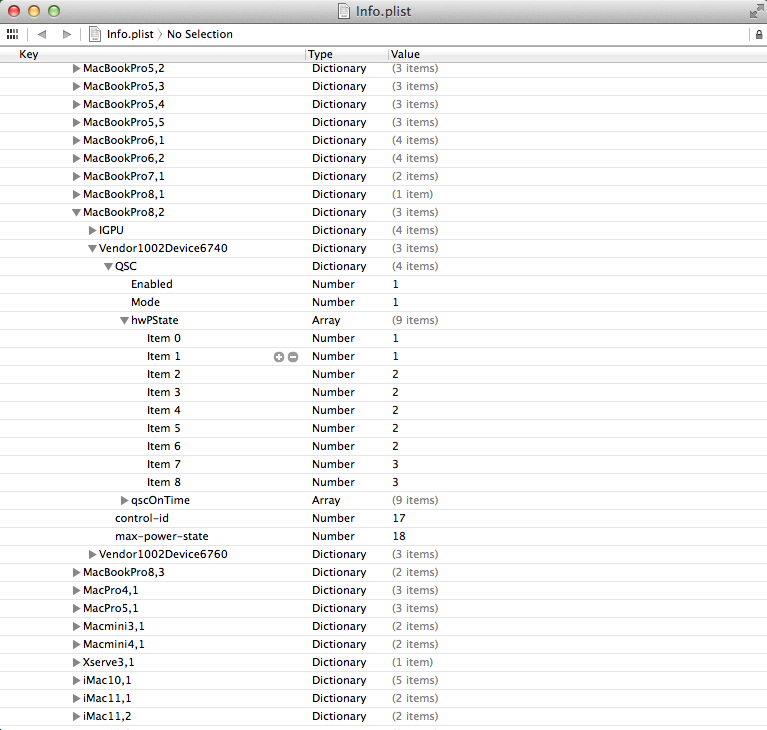Remove the Item 1 row
Screen dimensions: 767x730
click(293, 357)
